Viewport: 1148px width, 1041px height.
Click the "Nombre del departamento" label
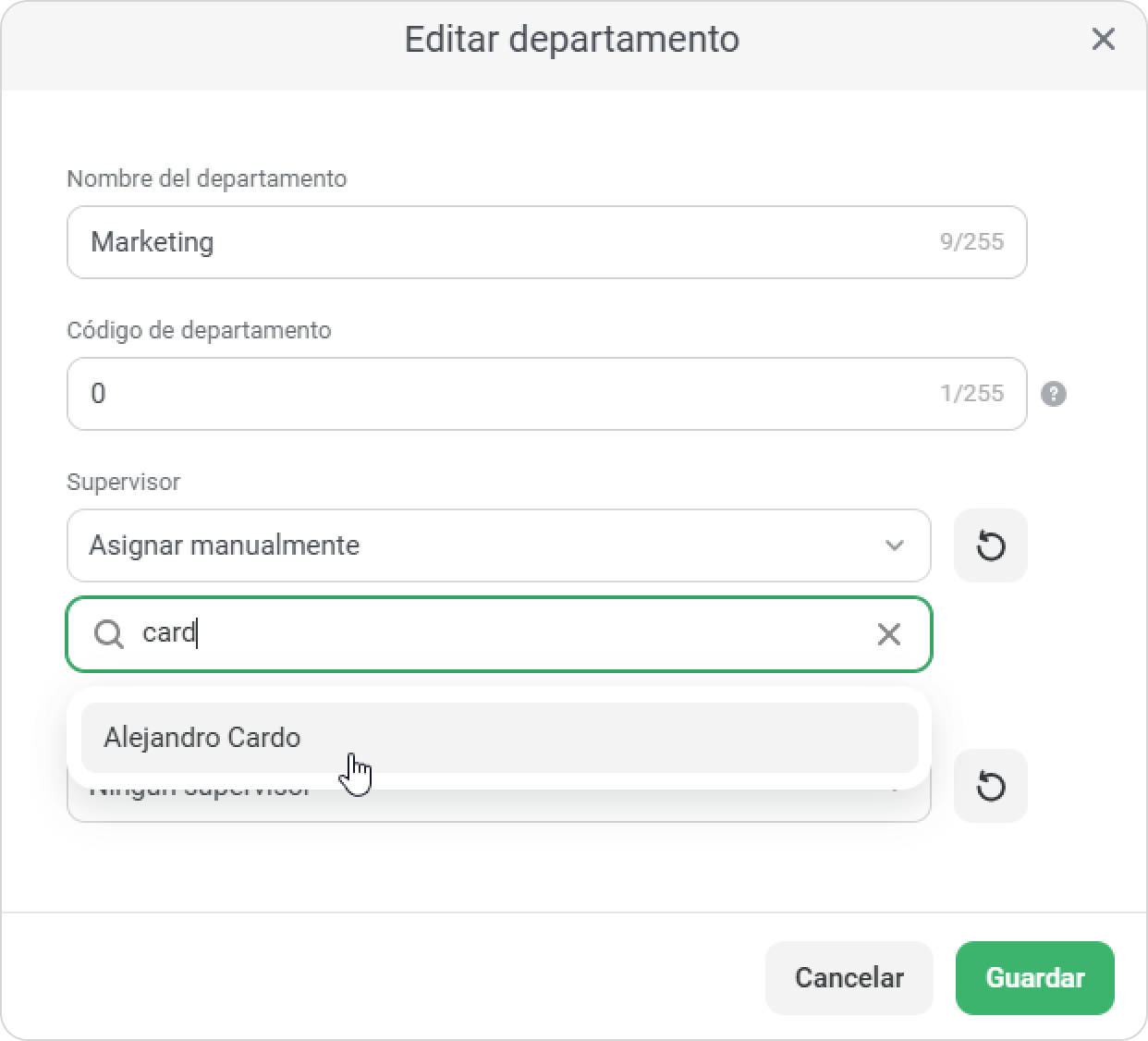coord(207,178)
